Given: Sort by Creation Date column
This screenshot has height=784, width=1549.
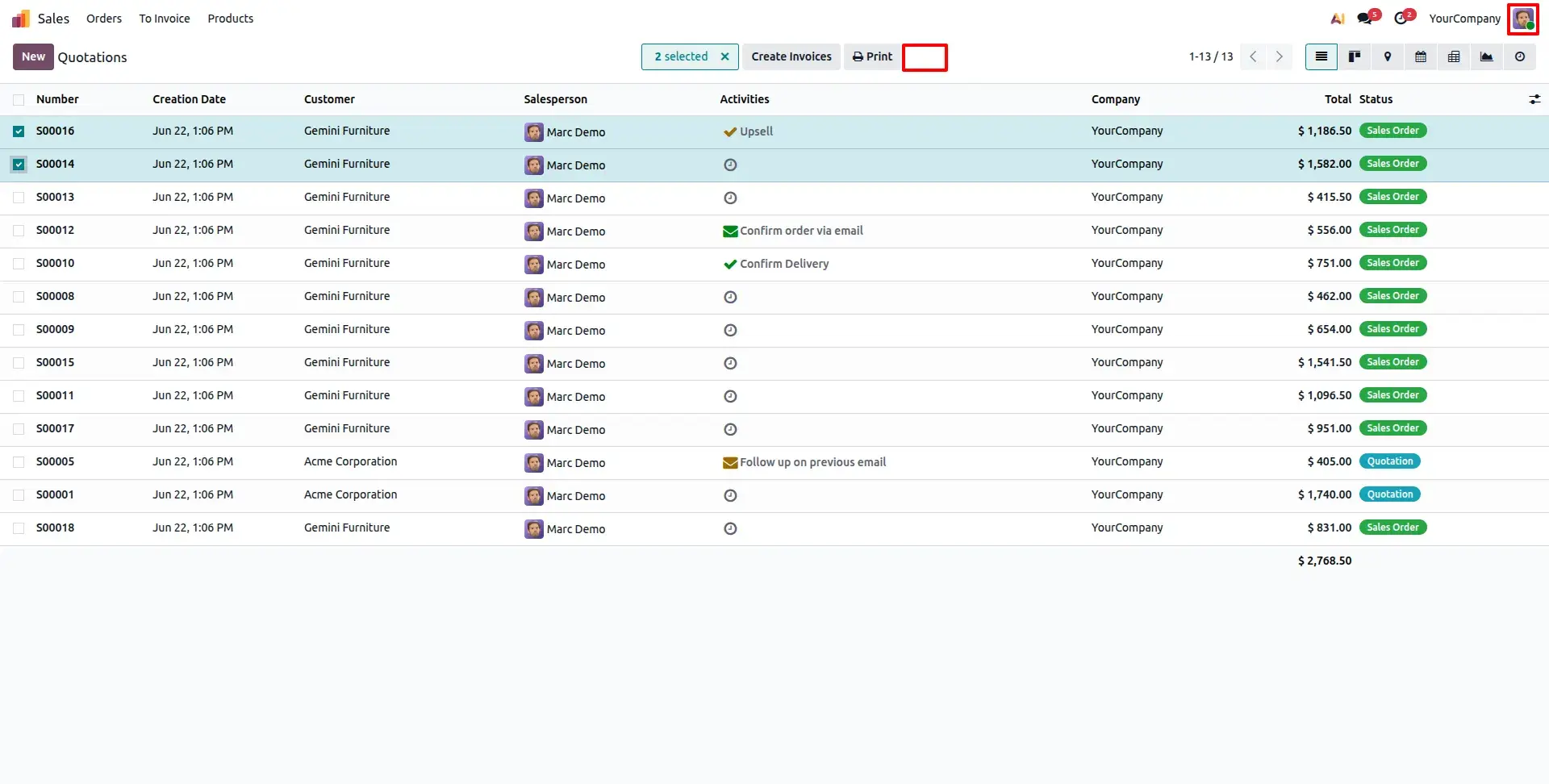Looking at the screenshot, I should (x=189, y=99).
